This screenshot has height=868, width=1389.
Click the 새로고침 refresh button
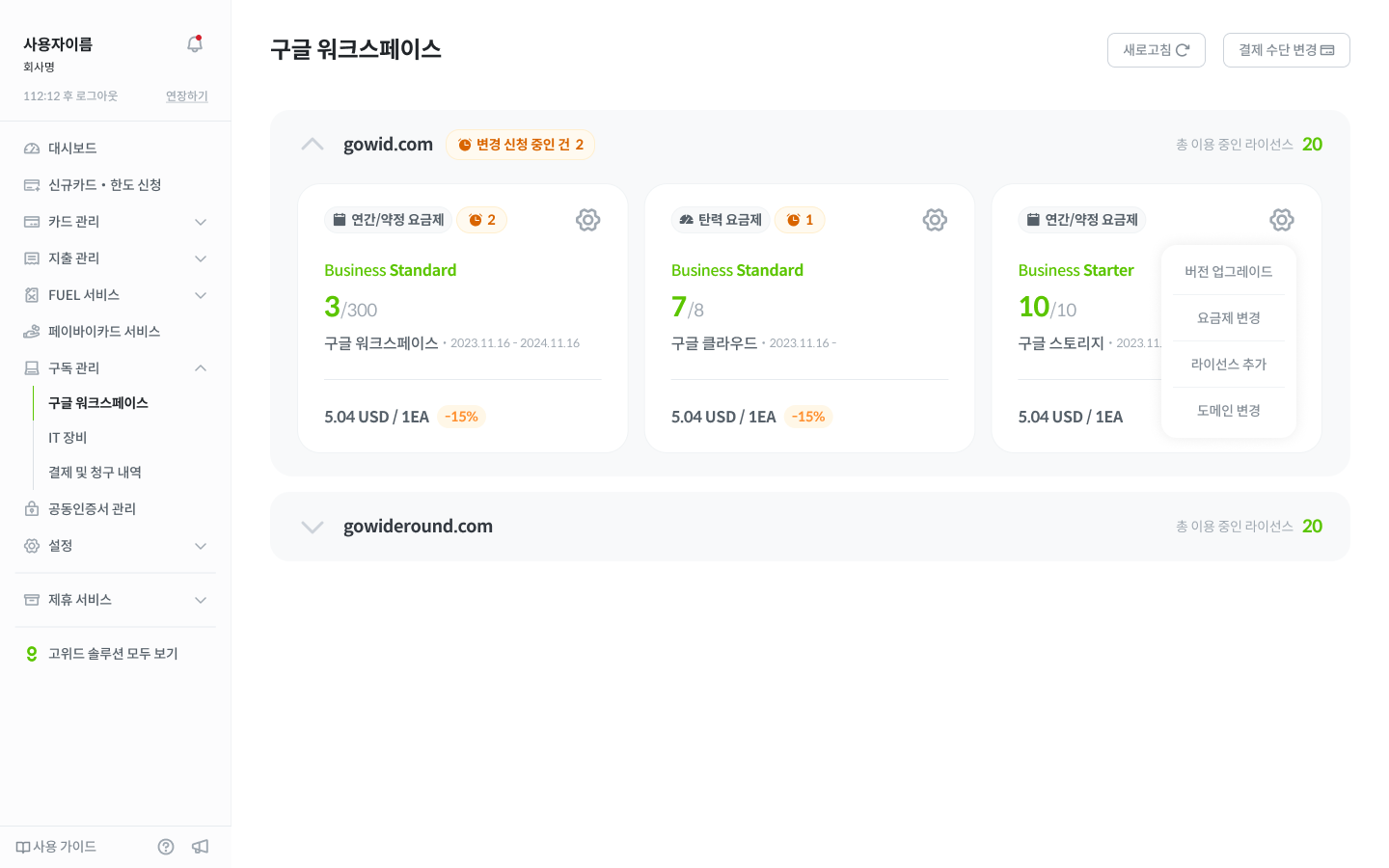(1156, 50)
